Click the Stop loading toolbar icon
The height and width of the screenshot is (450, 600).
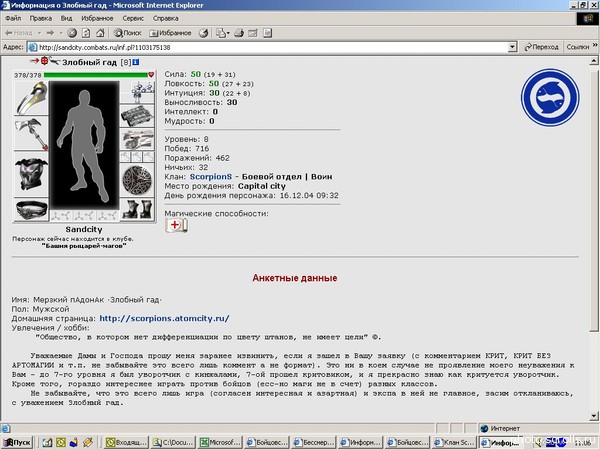(x=72, y=33)
